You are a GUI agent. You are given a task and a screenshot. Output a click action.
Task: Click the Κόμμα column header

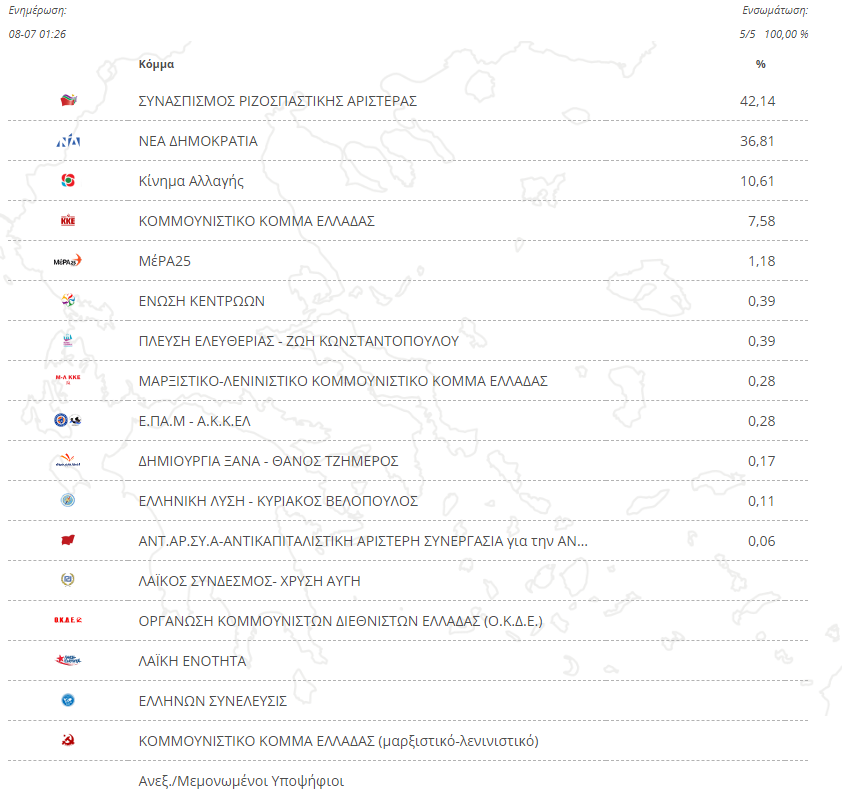(x=156, y=64)
